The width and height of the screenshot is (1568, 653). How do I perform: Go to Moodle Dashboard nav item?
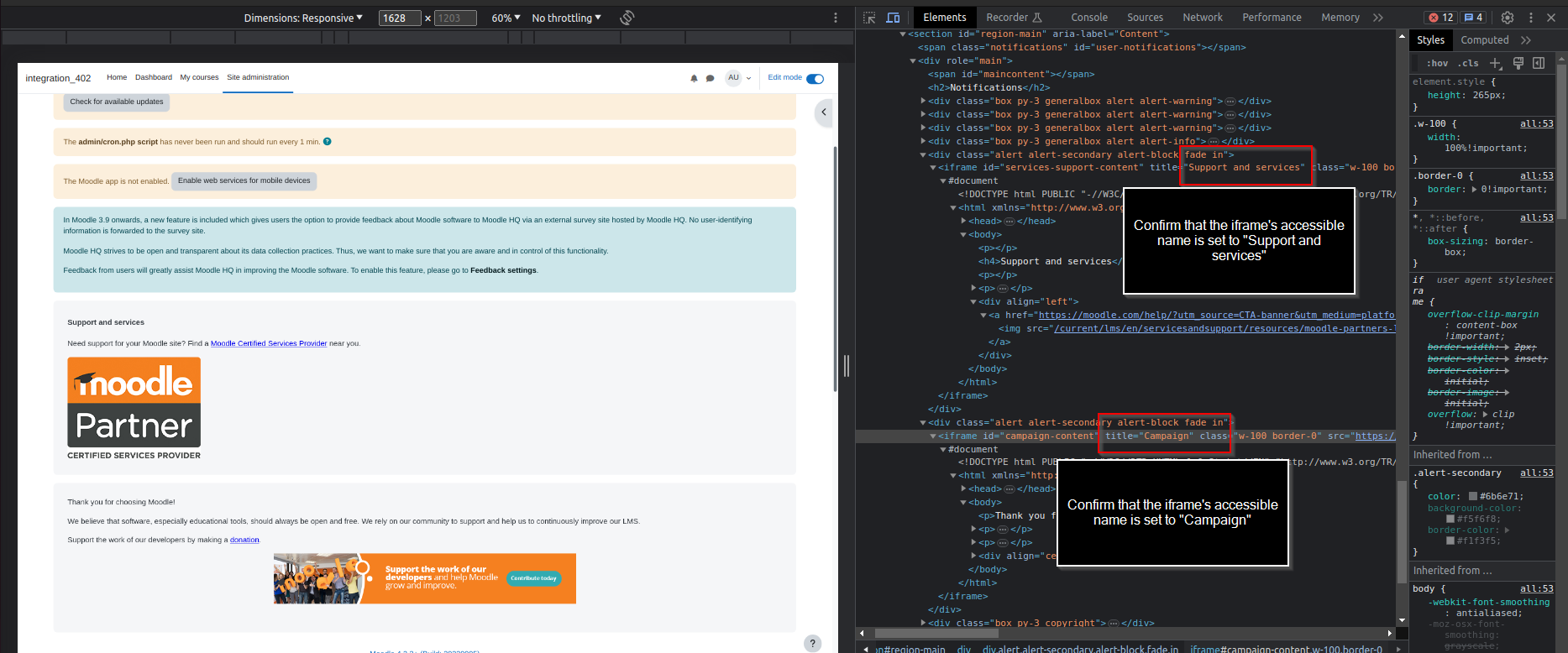[154, 77]
